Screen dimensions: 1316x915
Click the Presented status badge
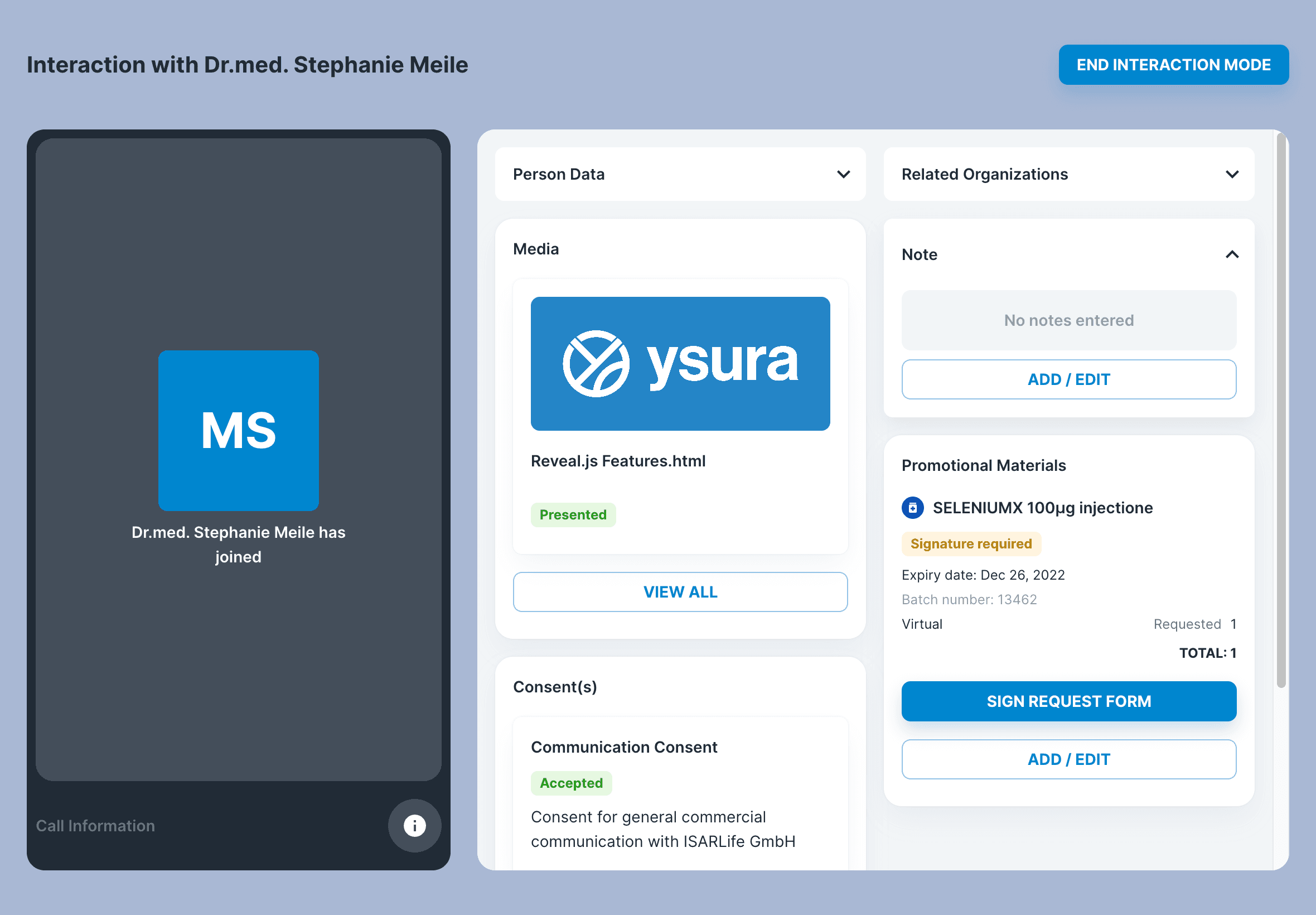point(573,514)
